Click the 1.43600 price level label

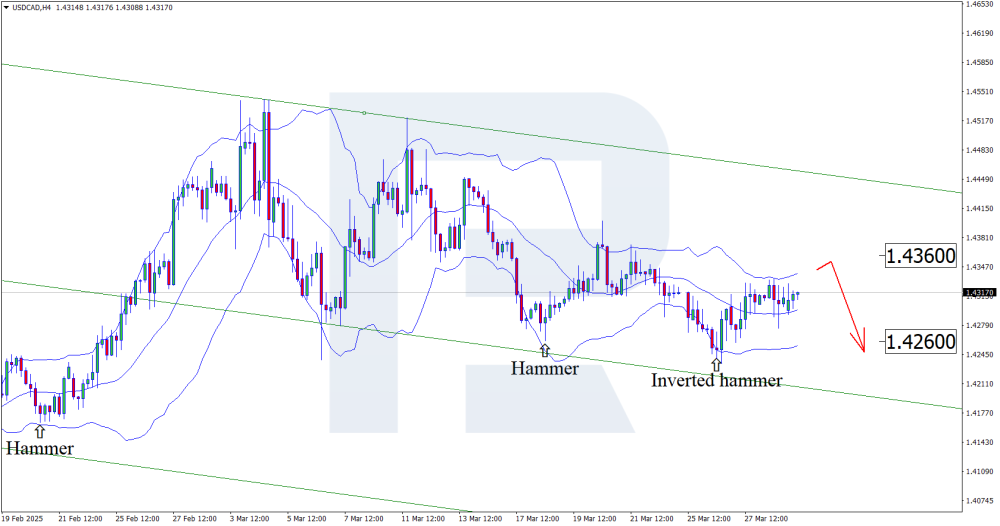pos(920,256)
